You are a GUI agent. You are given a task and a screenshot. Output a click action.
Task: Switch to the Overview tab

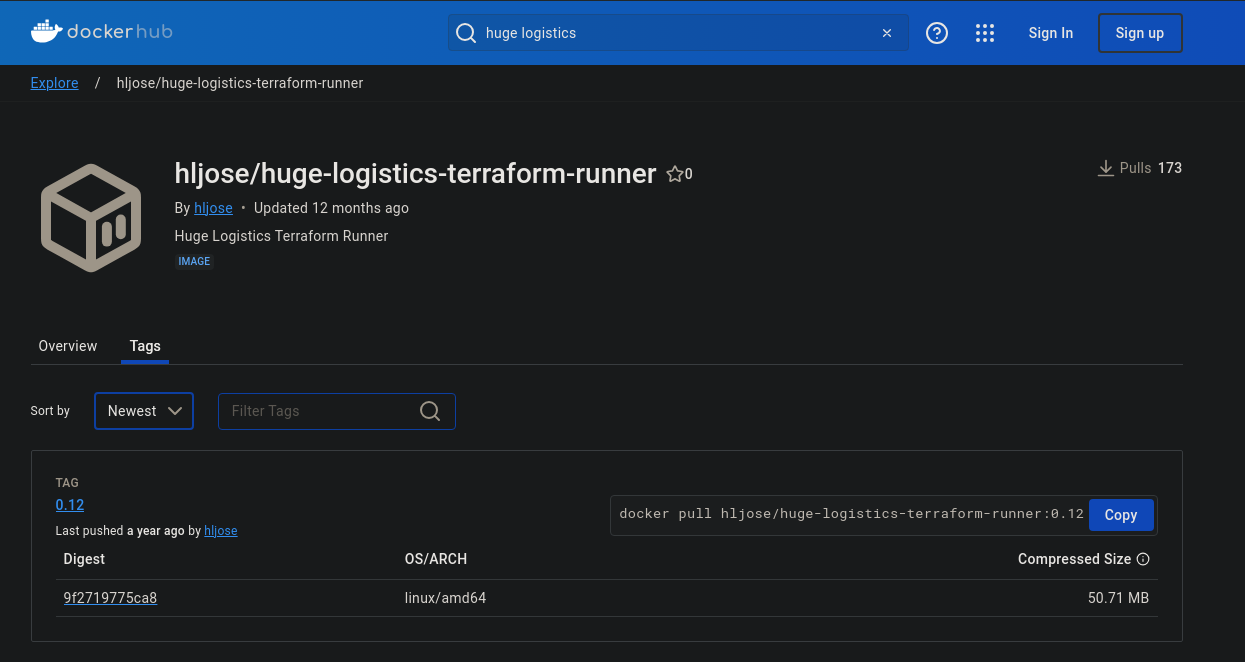[x=68, y=346]
